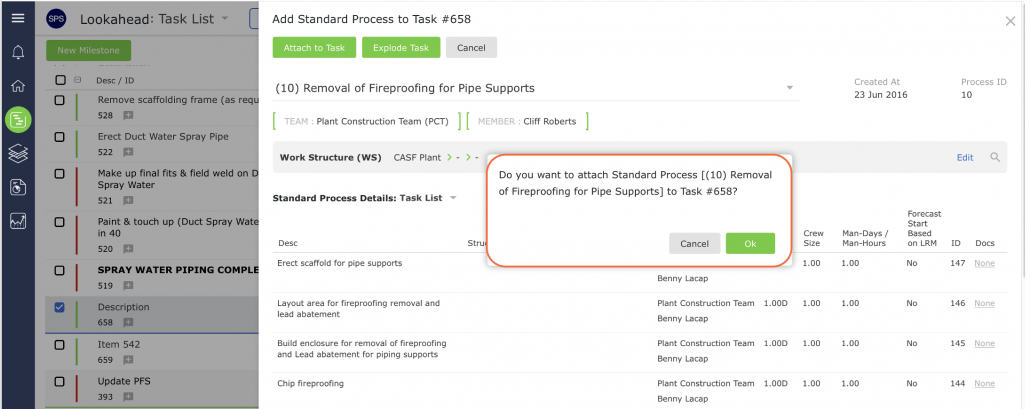Open the None docs link for ID 147
1030x409 pixels.
[x=984, y=263]
